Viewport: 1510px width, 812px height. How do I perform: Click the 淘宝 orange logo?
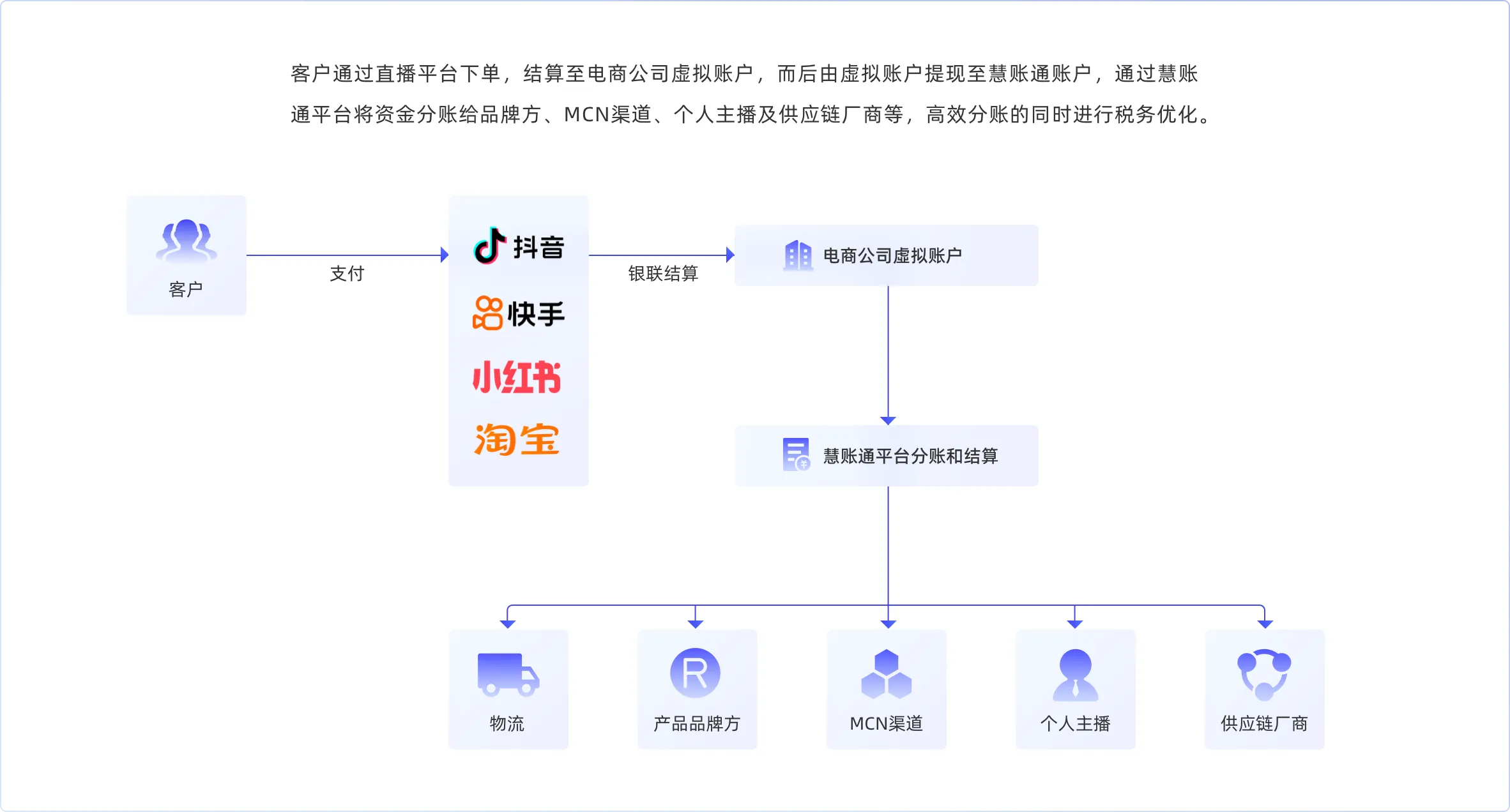pyautogui.click(x=517, y=439)
